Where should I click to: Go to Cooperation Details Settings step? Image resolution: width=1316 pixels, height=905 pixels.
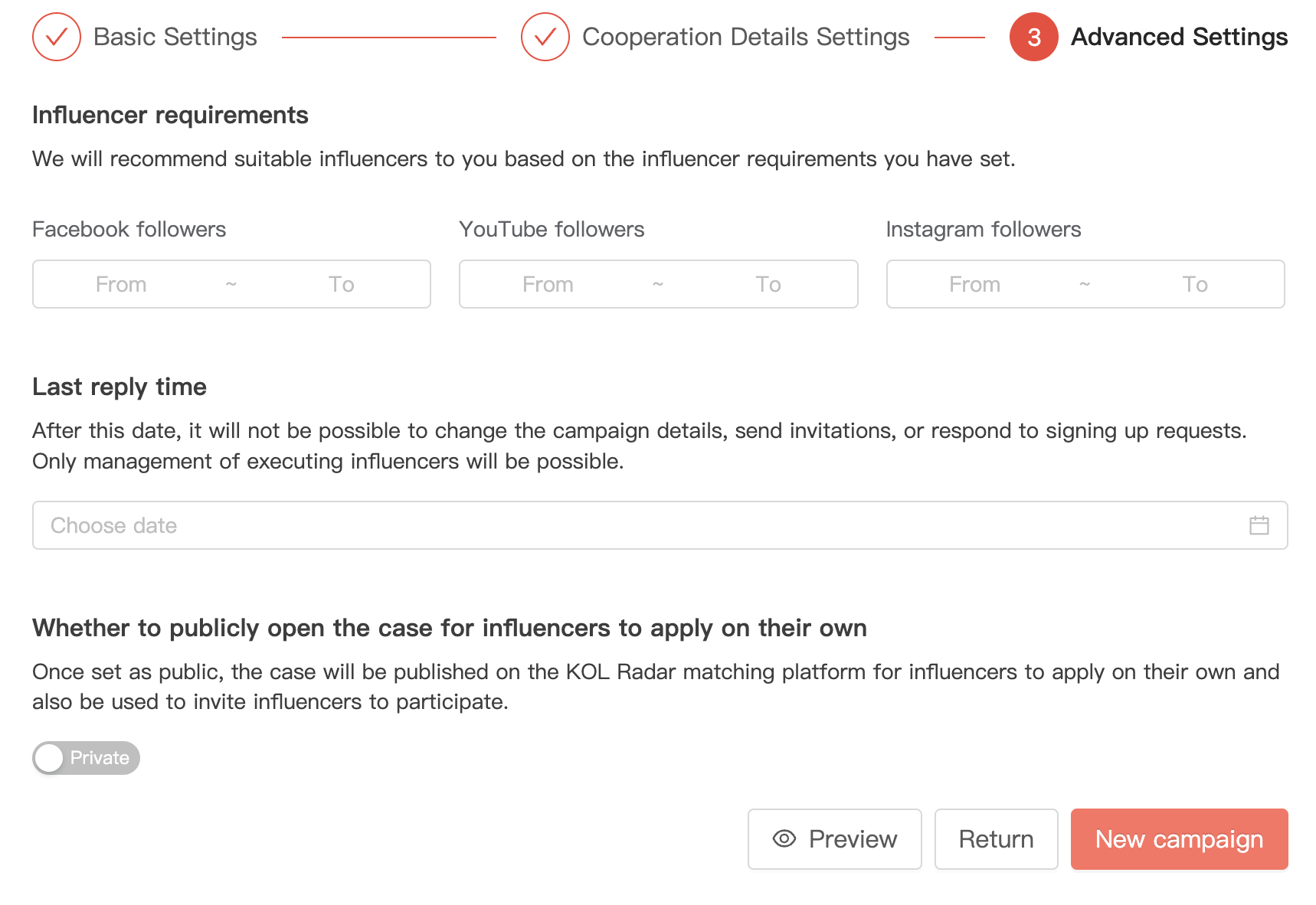(x=745, y=37)
